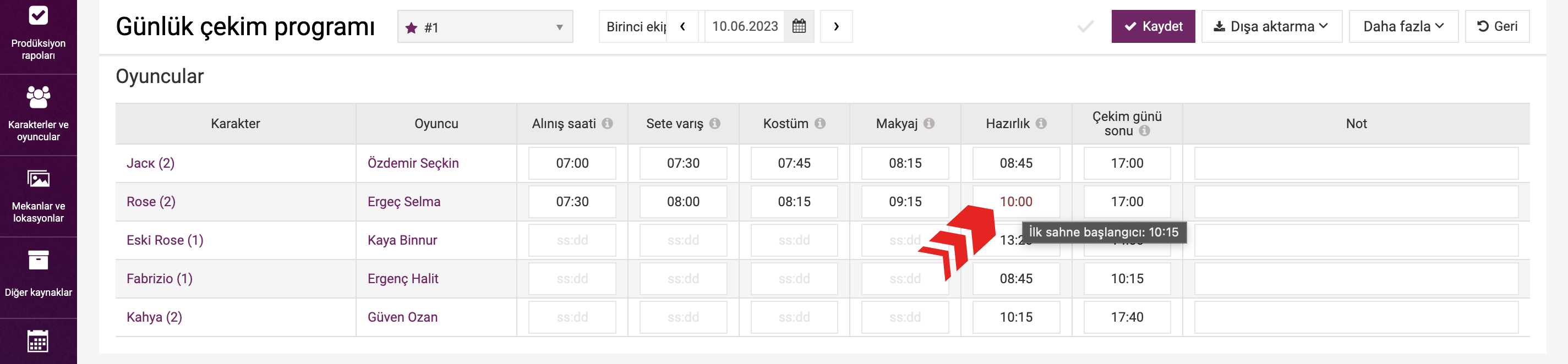
Task: Click the Makyaj info icon
Action: (x=929, y=123)
